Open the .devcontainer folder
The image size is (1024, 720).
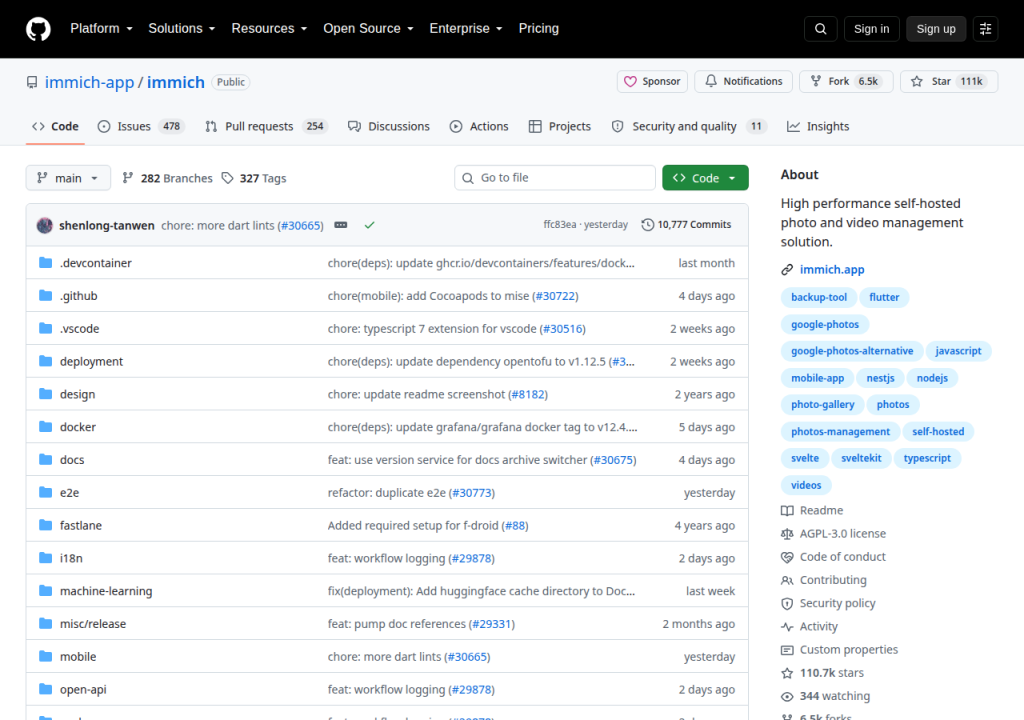pyautogui.click(x=95, y=263)
